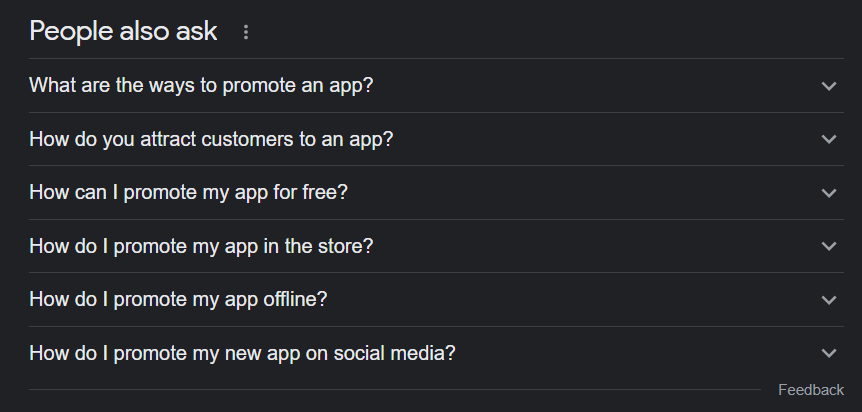The height and width of the screenshot is (412, 862).
Task: Select the offline app promotion question row
Action: point(436,299)
